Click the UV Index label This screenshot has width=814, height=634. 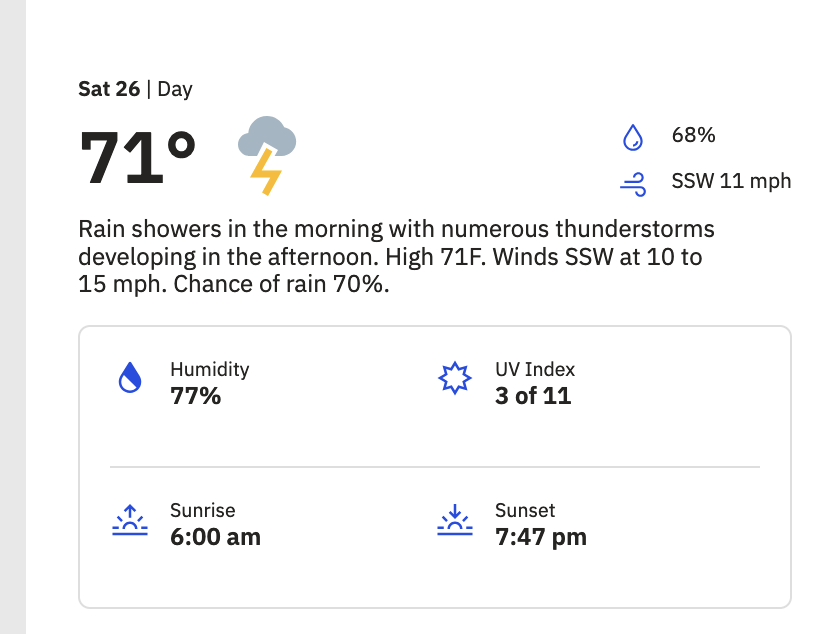click(535, 369)
